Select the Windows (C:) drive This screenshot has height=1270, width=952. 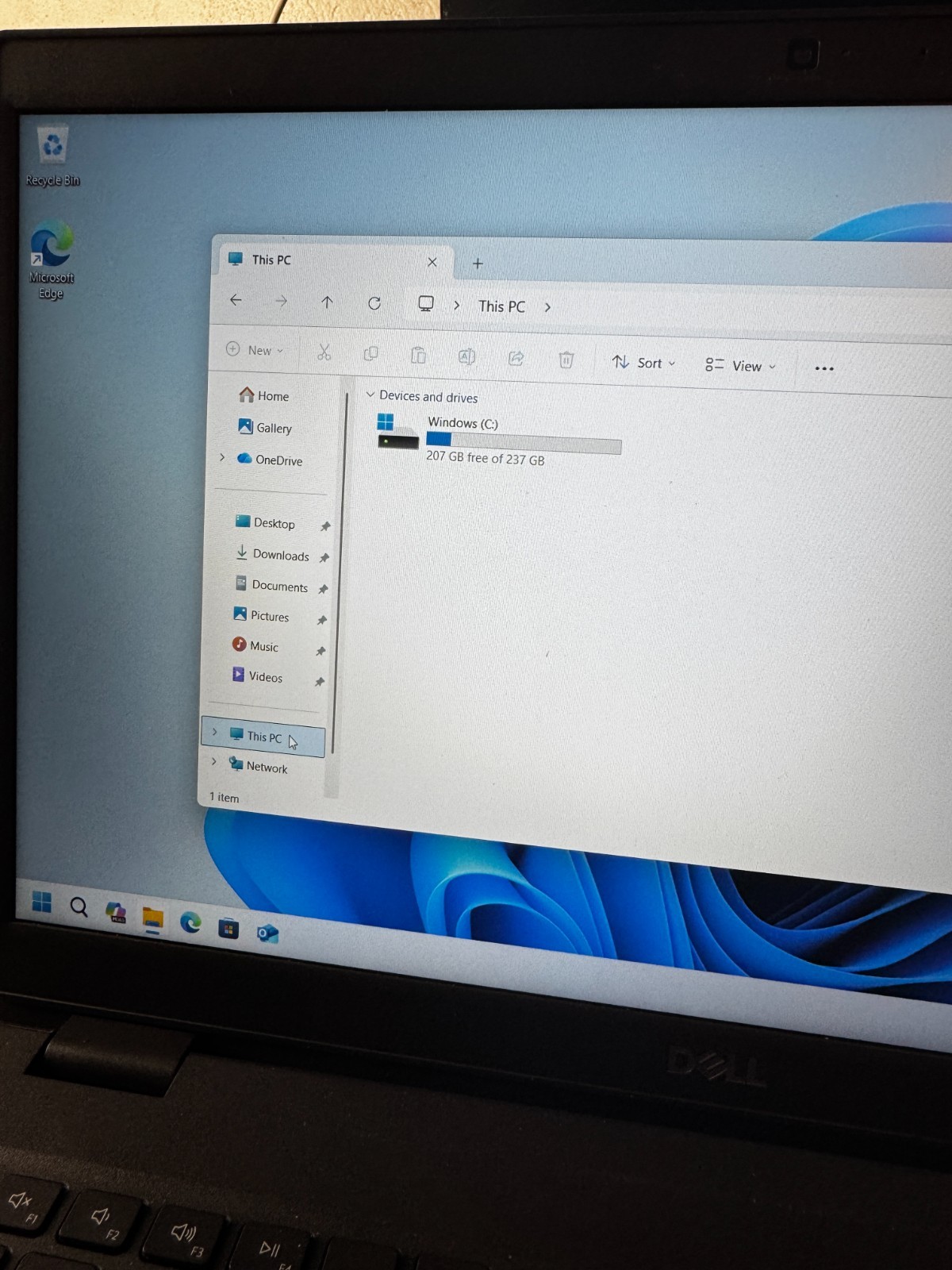pyautogui.click(x=500, y=440)
